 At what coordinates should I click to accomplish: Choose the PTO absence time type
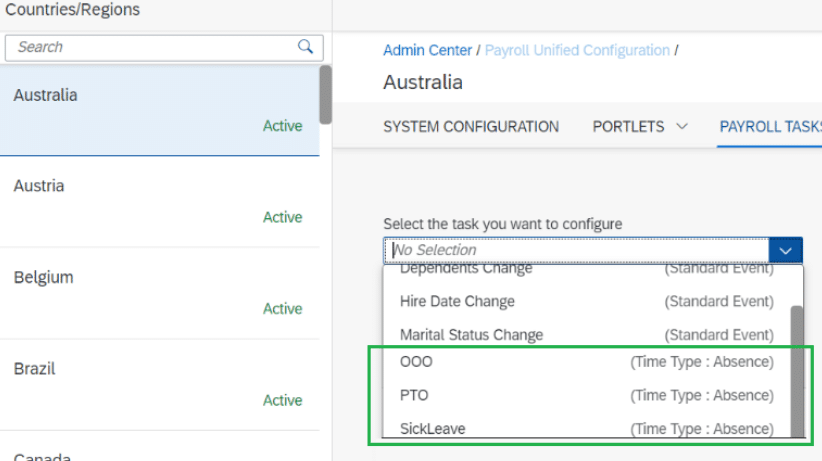586,395
